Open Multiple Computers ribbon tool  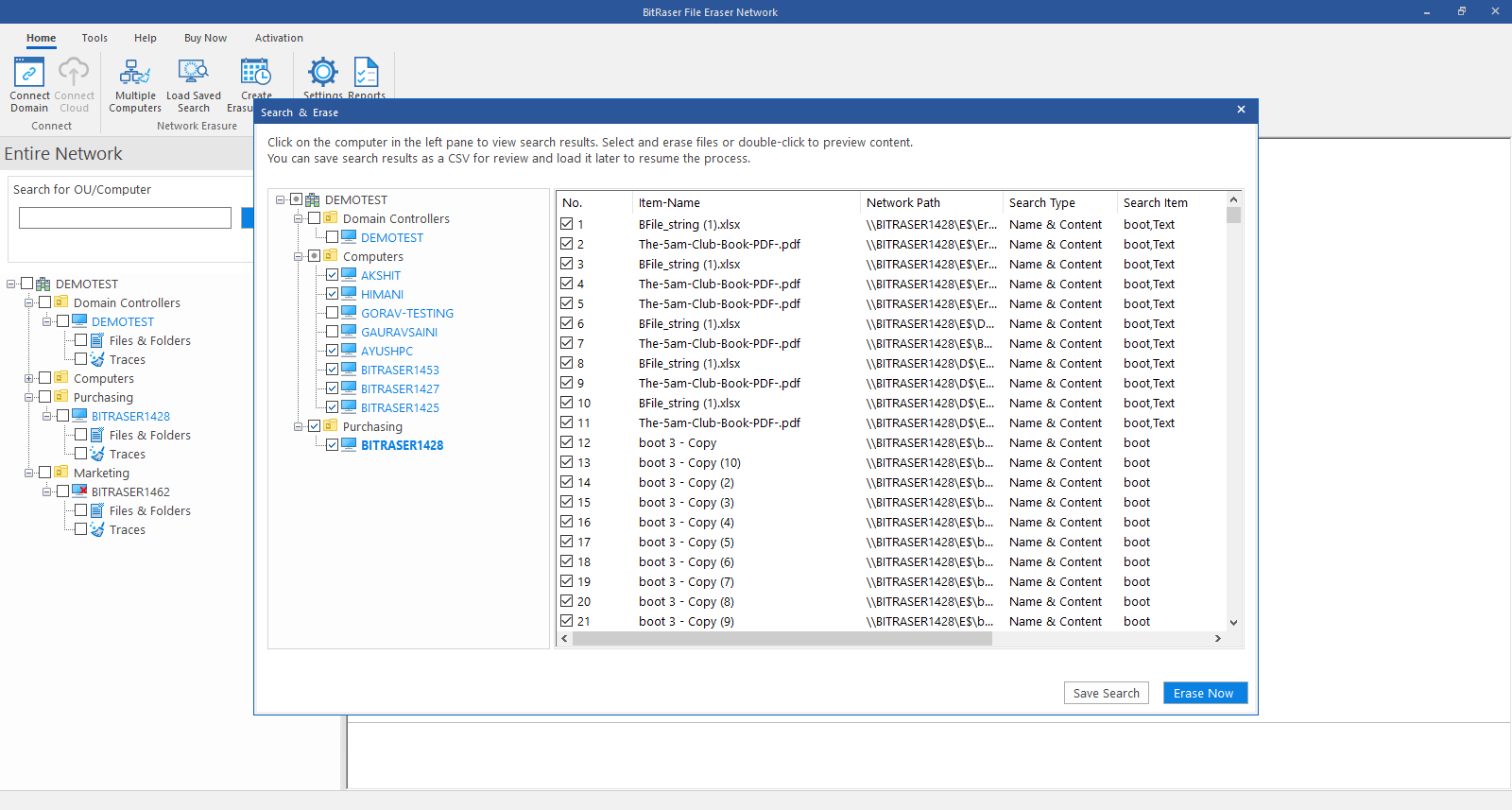point(135,73)
